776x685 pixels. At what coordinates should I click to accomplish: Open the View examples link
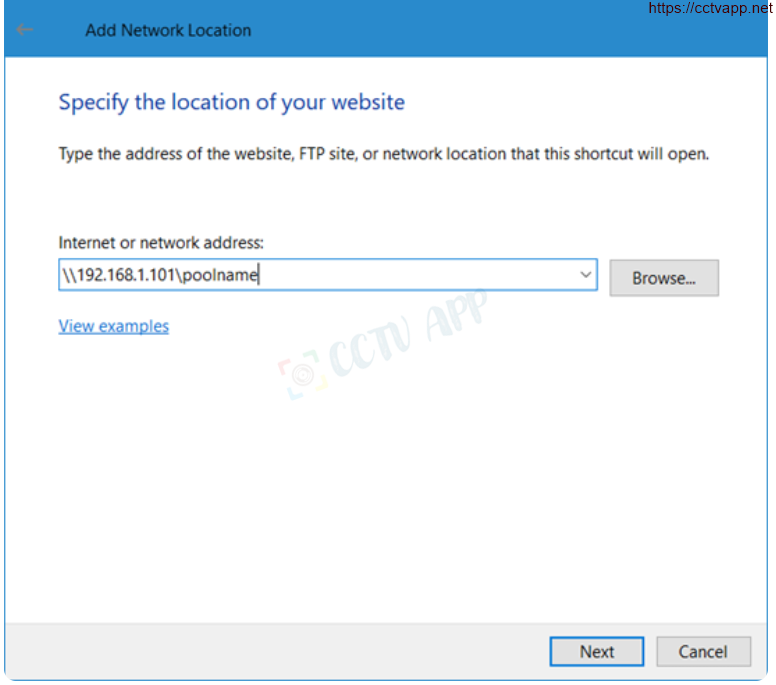click(114, 326)
